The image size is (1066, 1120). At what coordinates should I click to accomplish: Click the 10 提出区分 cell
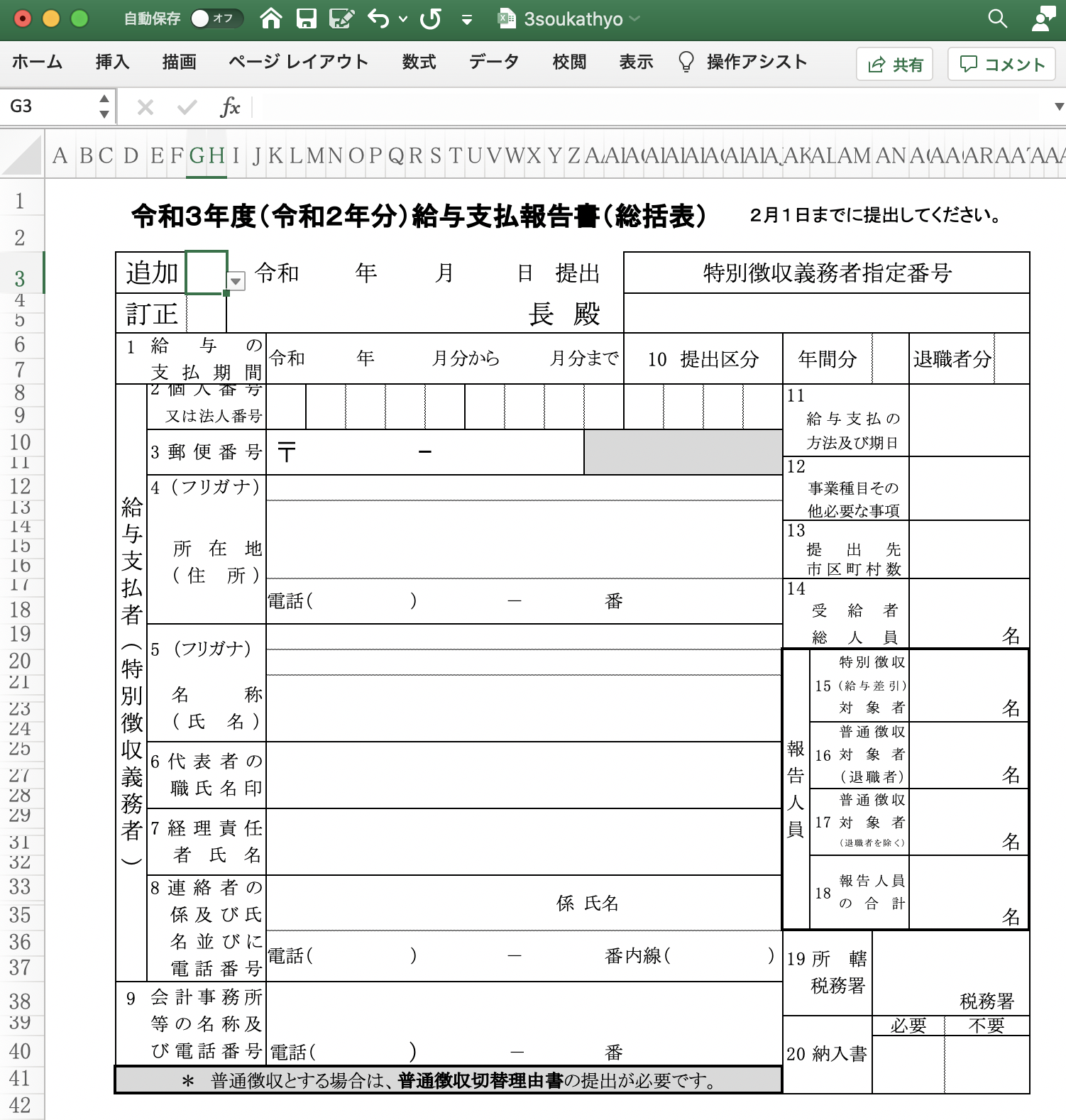[x=703, y=358]
